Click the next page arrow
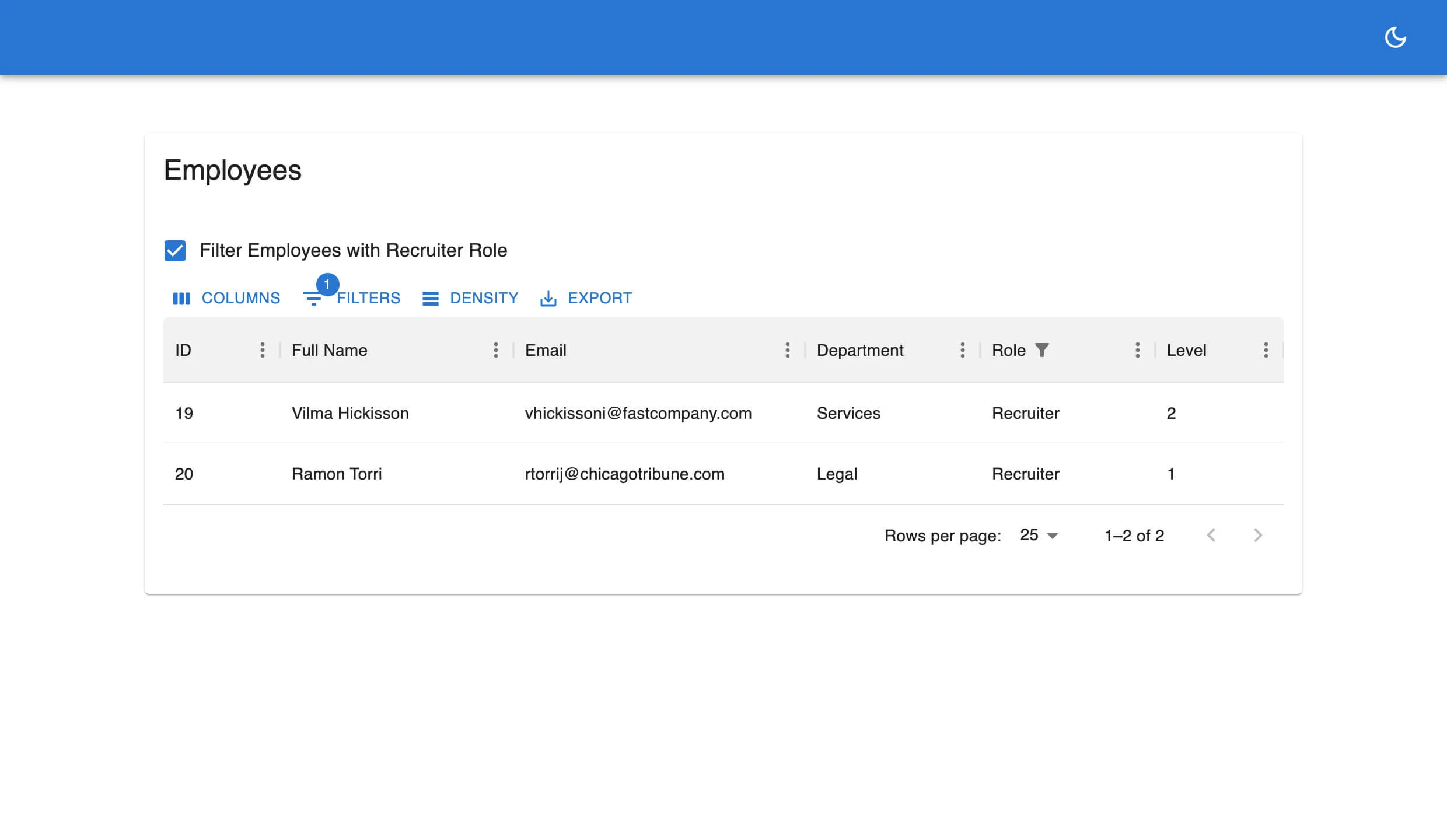Image resolution: width=1447 pixels, height=840 pixels. pyautogui.click(x=1258, y=535)
